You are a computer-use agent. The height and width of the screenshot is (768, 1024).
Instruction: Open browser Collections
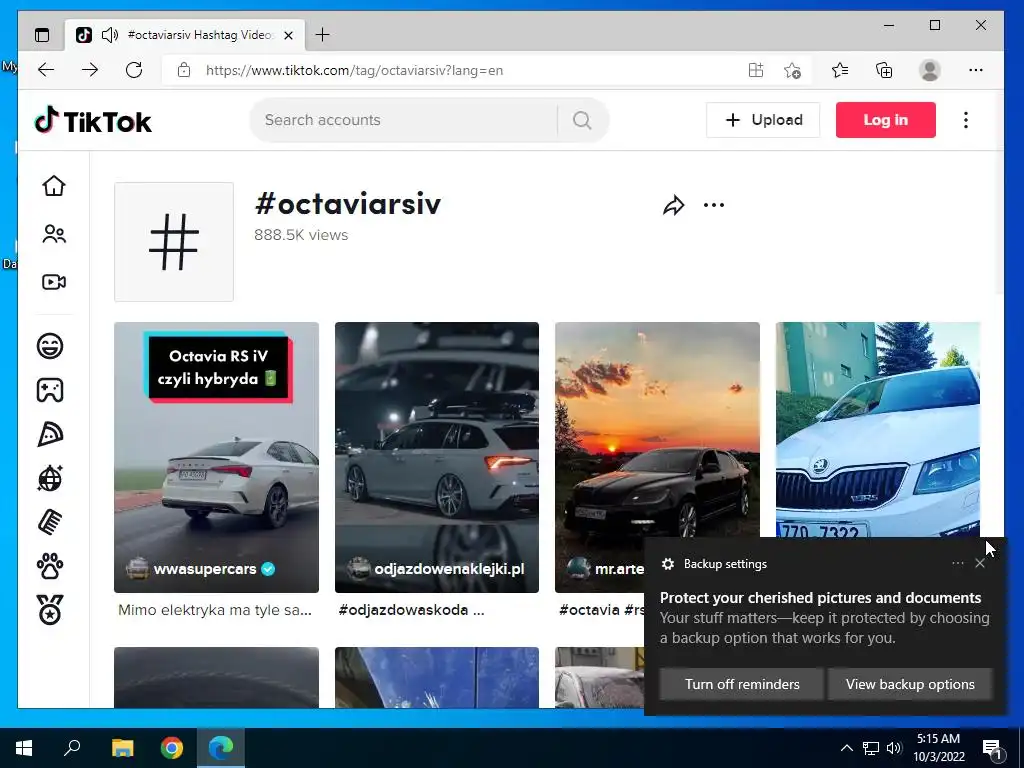884,70
